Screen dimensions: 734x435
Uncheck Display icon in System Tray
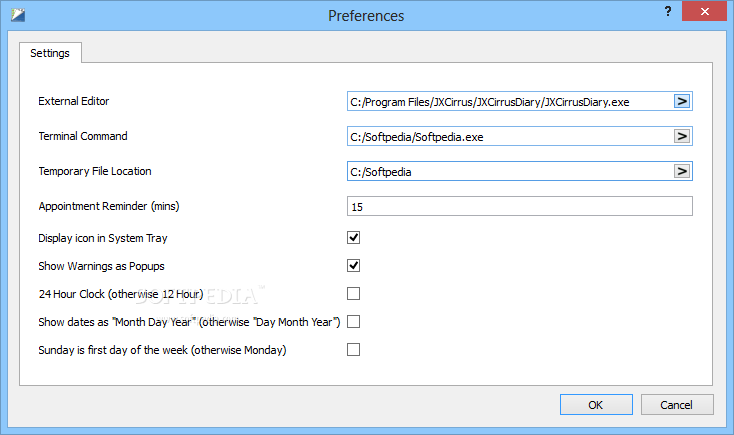click(353, 238)
